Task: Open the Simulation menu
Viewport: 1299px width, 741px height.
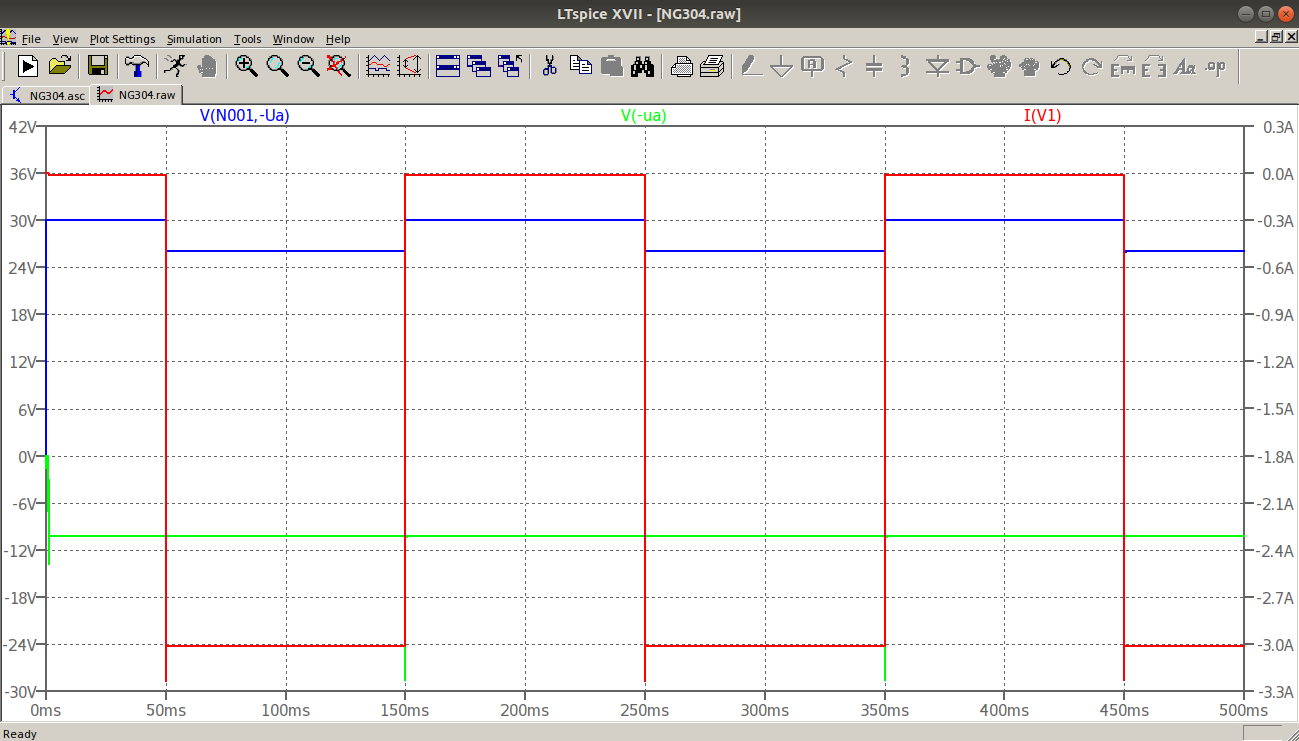Action: (x=194, y=39)
